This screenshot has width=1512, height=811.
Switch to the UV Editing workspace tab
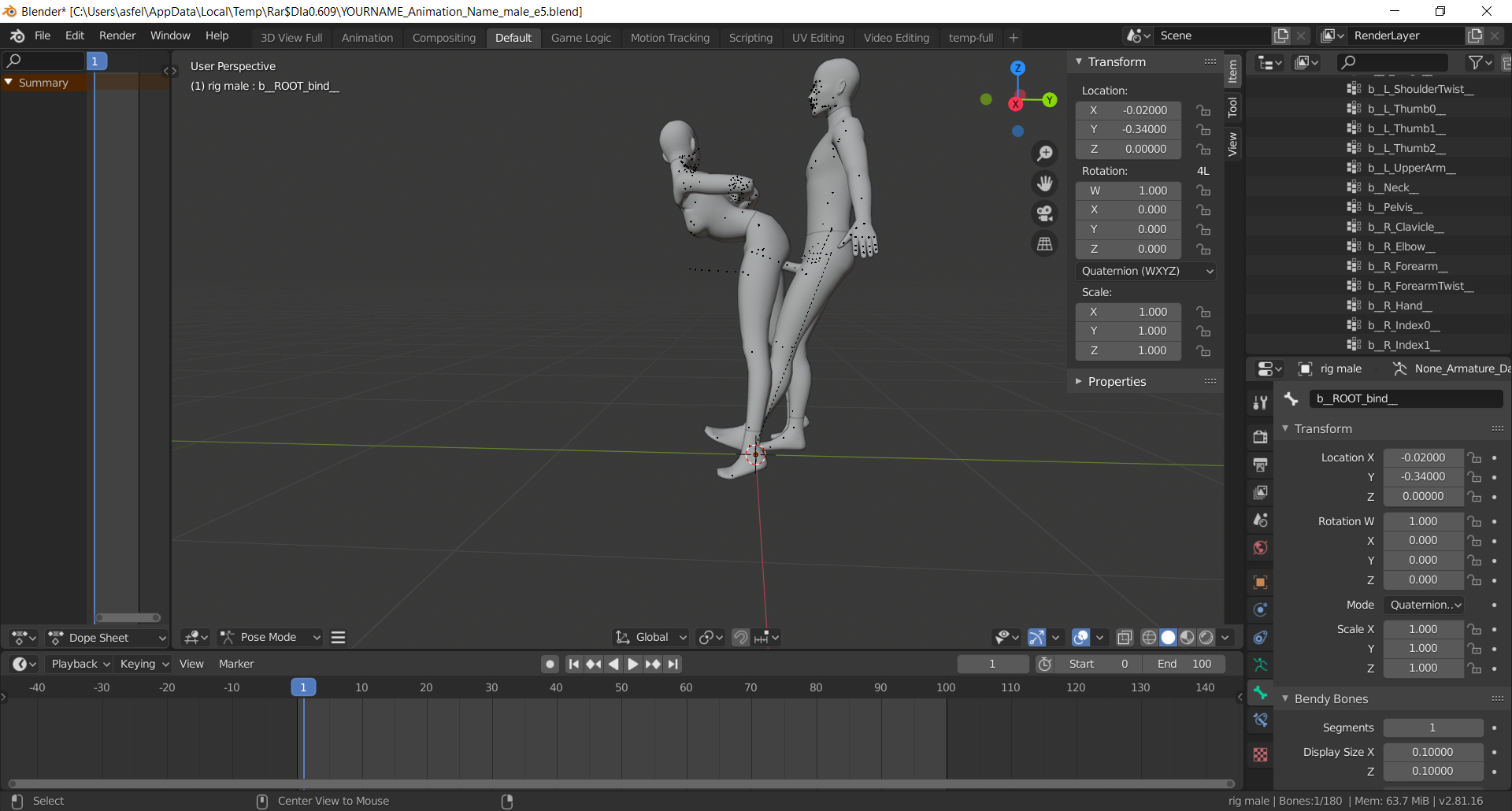(817, 38)
